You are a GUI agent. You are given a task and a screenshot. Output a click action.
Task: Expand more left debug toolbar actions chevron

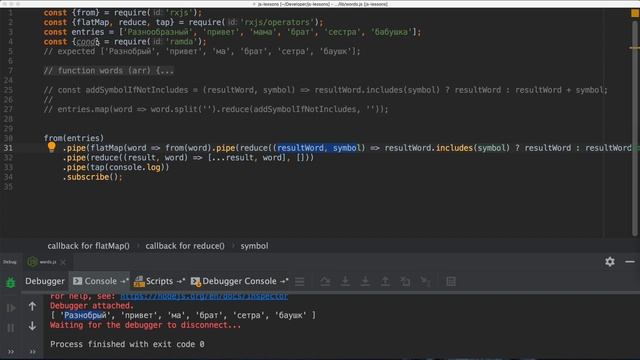click(x=11, y=351)
